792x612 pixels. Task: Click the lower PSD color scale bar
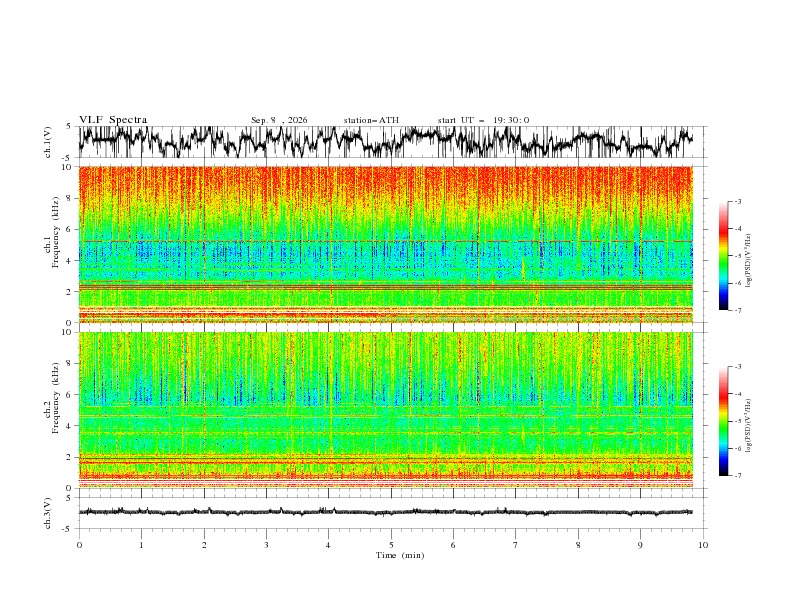tap(723, 421)
